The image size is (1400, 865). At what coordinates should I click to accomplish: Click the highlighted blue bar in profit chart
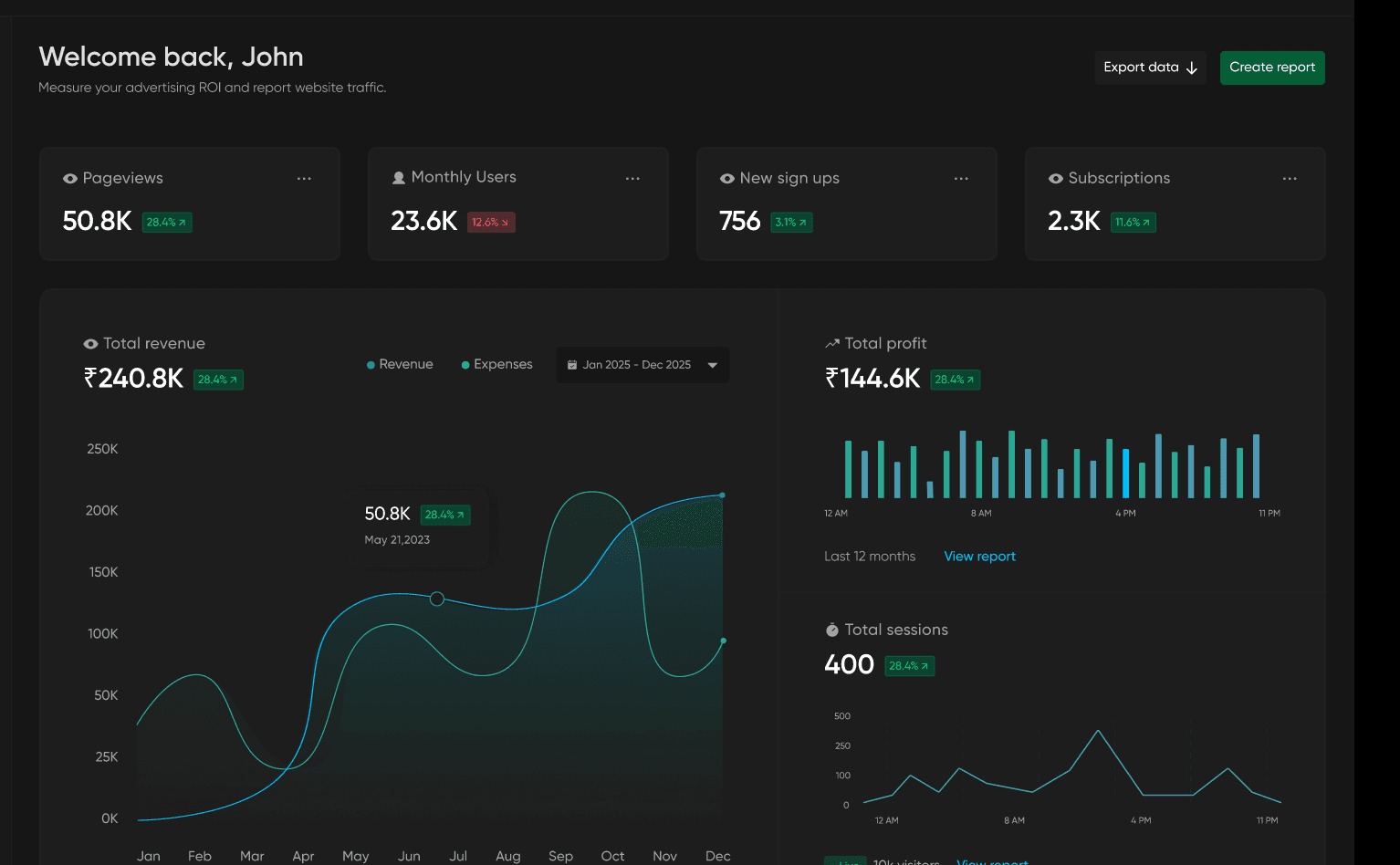[x=1126, y=473]
